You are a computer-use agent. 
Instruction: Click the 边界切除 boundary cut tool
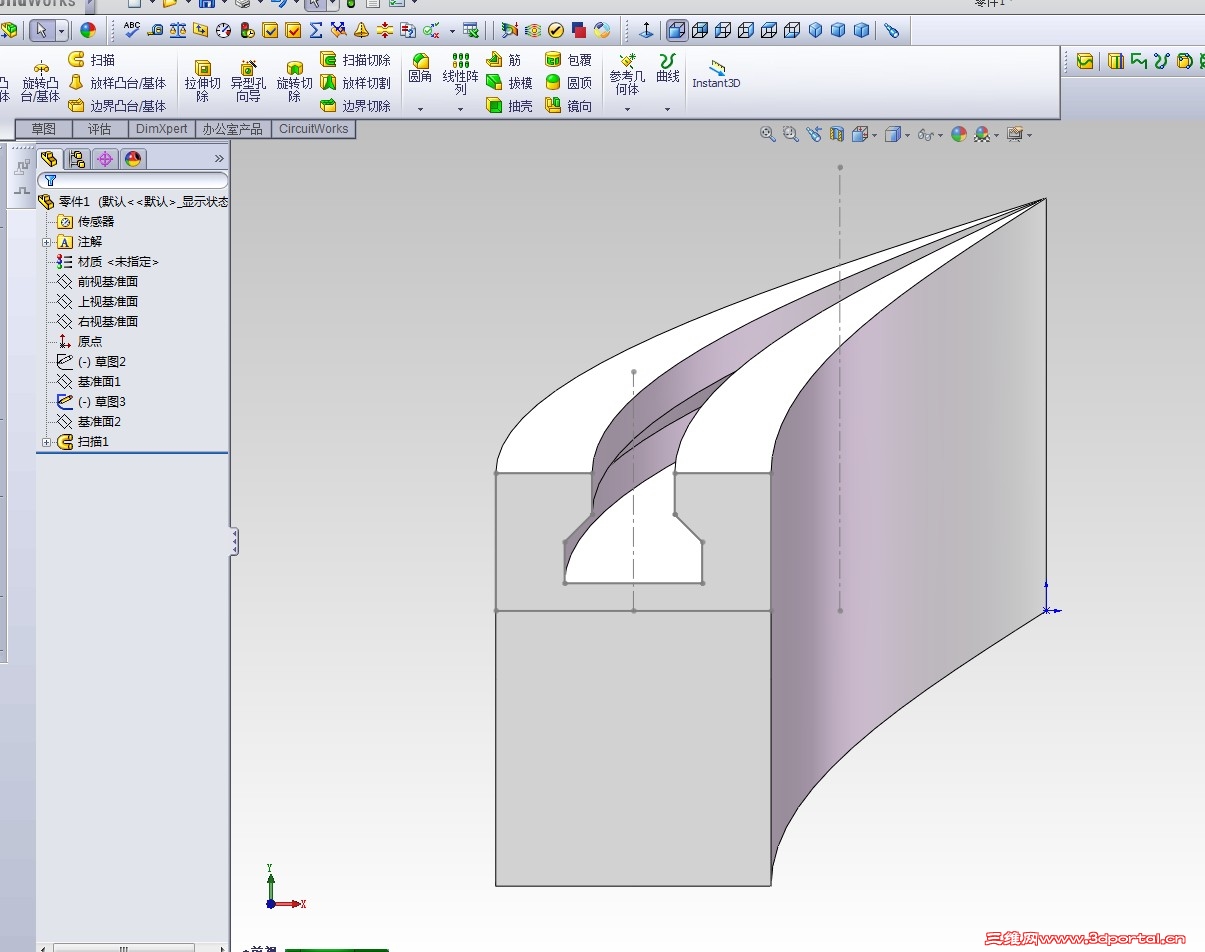tap(355, 105)
